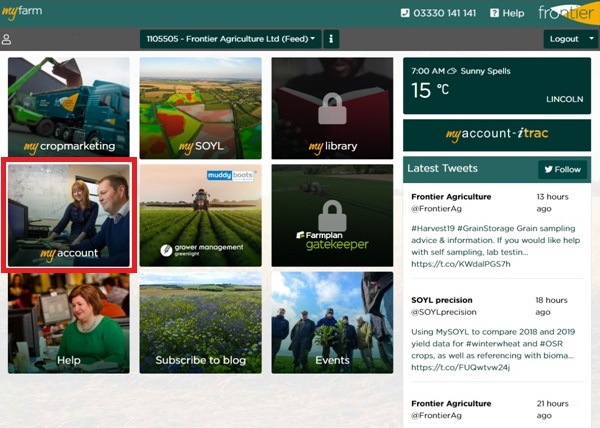The height and width of the screenshot is (428, 600).
Task: Open the https://t.co/KWdaIPGS7h tweet link
Action: point(461,264)
